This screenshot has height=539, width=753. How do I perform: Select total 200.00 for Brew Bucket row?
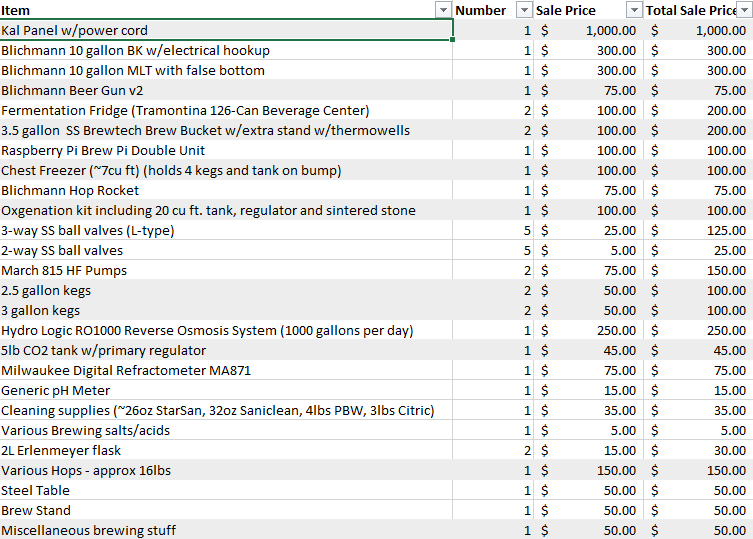(x=698, y=130)
